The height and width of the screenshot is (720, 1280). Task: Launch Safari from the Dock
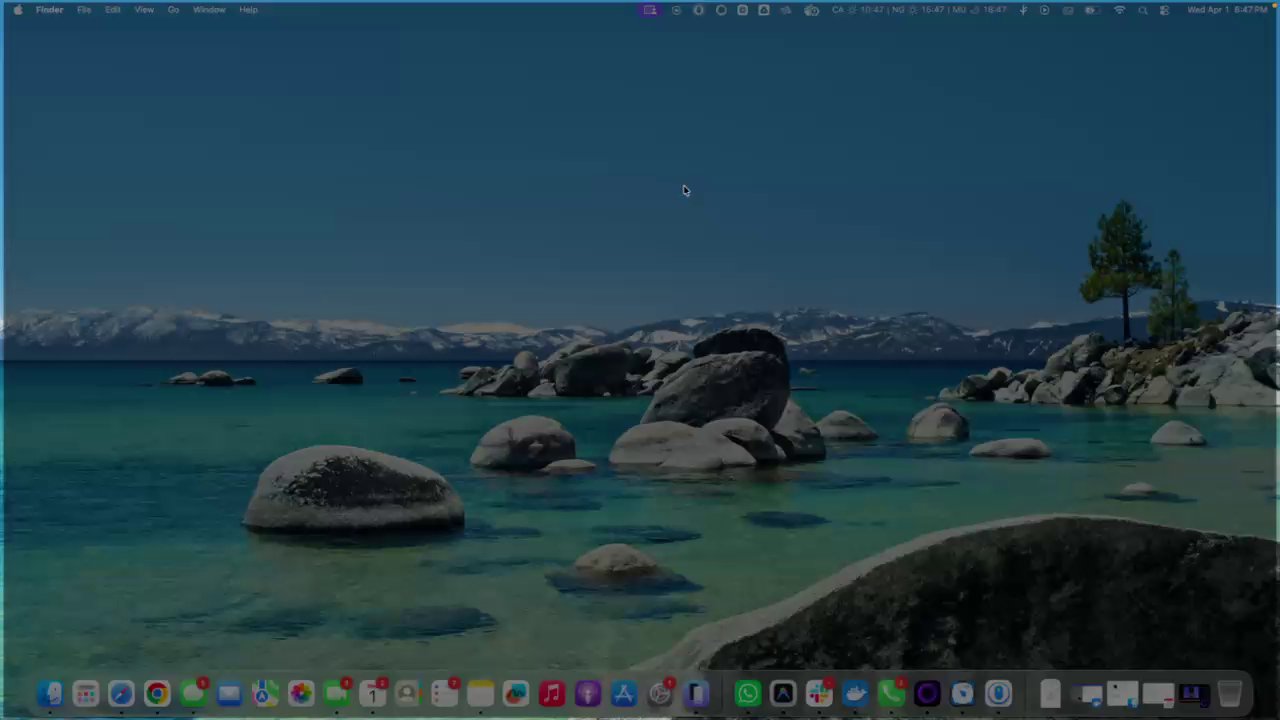click(121, 694)
